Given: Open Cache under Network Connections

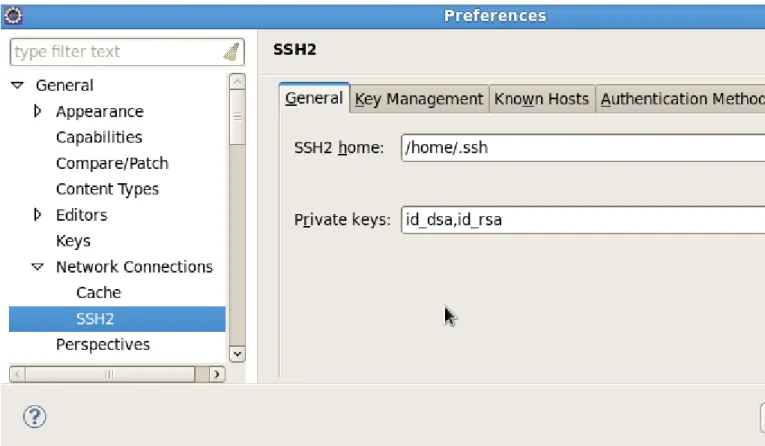Looking at the screenshot, I should coord(99,292).
